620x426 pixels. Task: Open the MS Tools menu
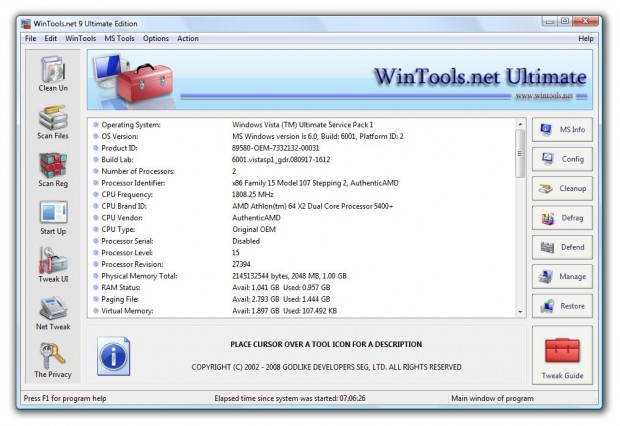119,38
